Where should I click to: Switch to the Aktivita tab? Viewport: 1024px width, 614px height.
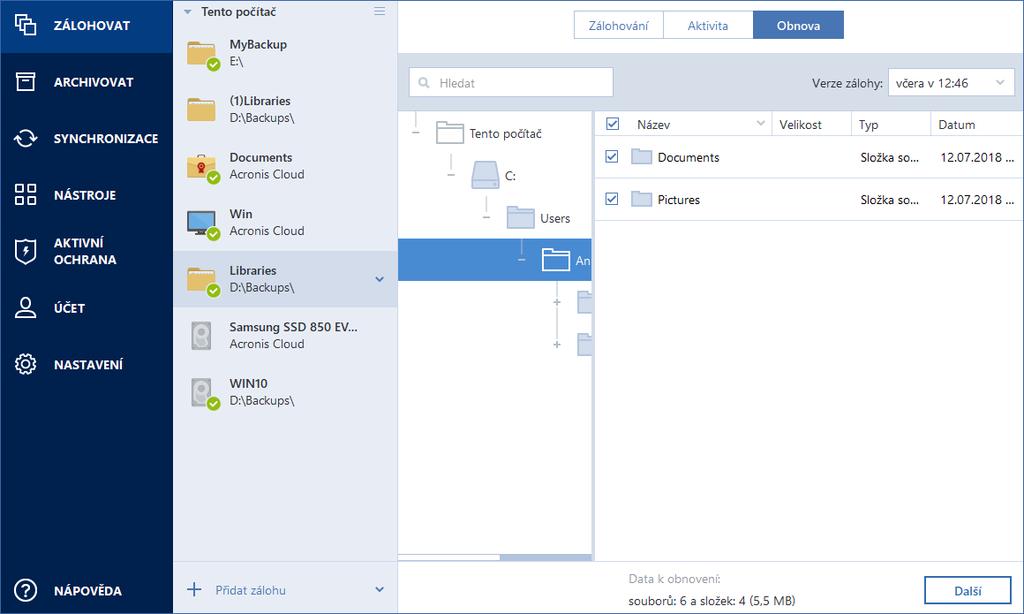(708, 25)
